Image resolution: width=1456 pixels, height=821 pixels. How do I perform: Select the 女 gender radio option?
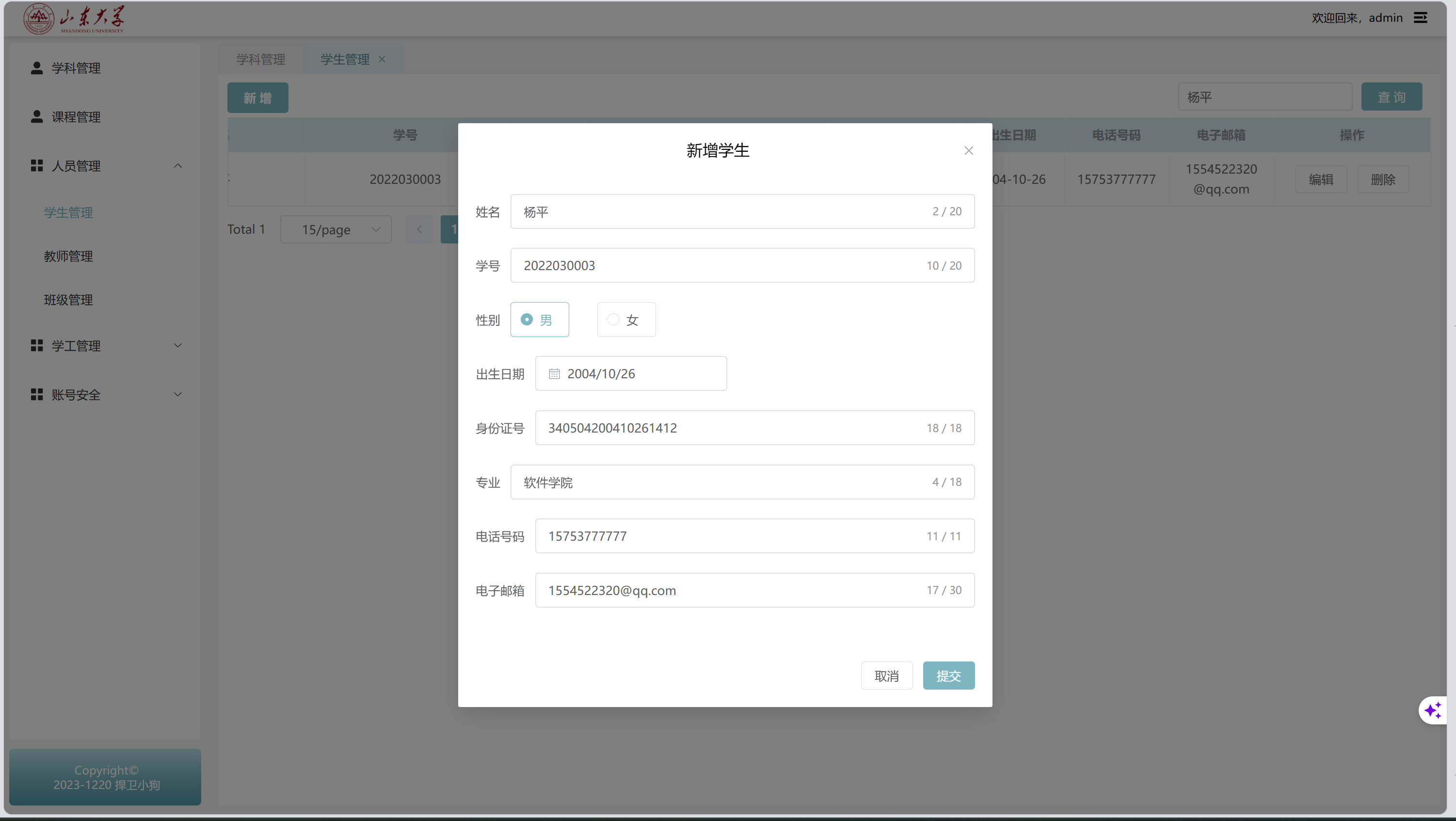pos(626,320)
